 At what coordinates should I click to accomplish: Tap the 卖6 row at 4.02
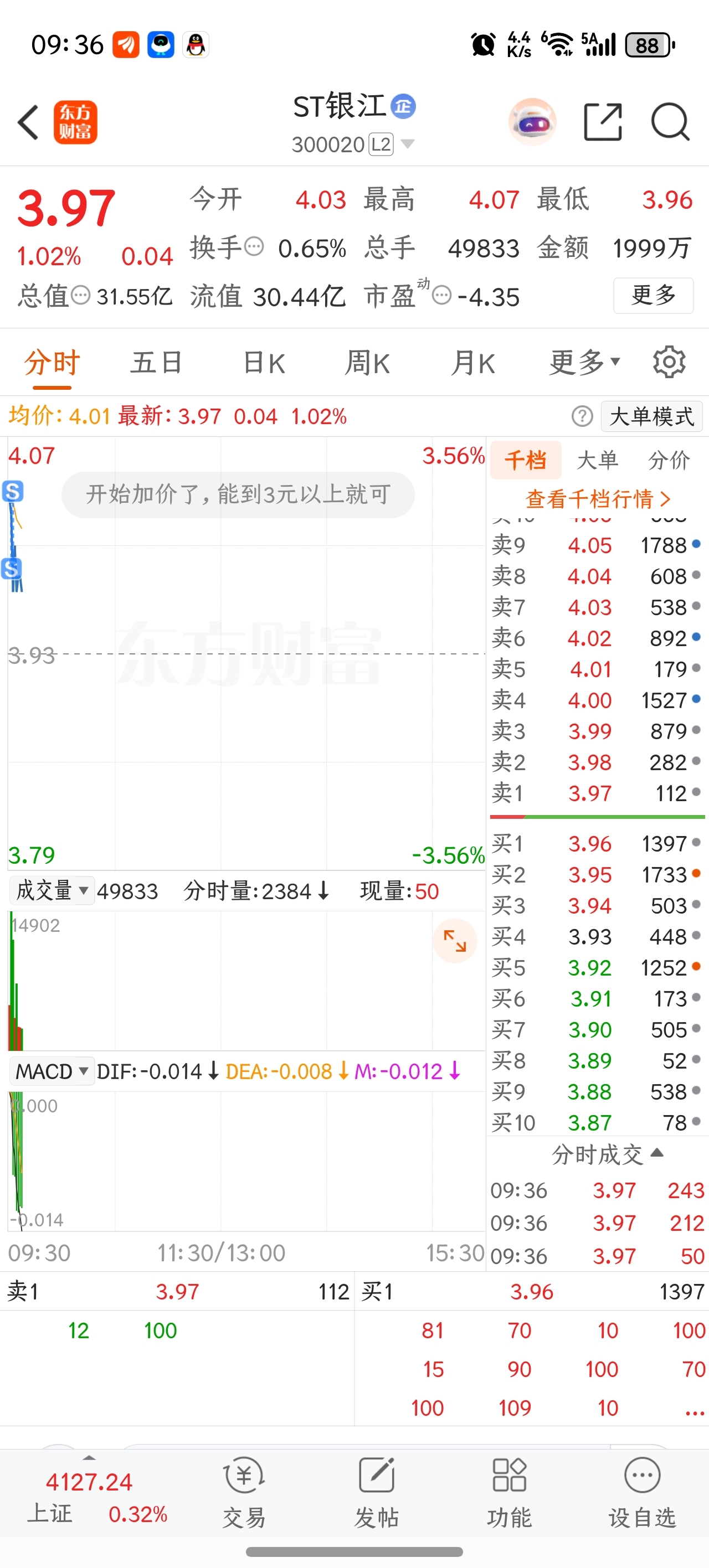[x=597, y=638]
